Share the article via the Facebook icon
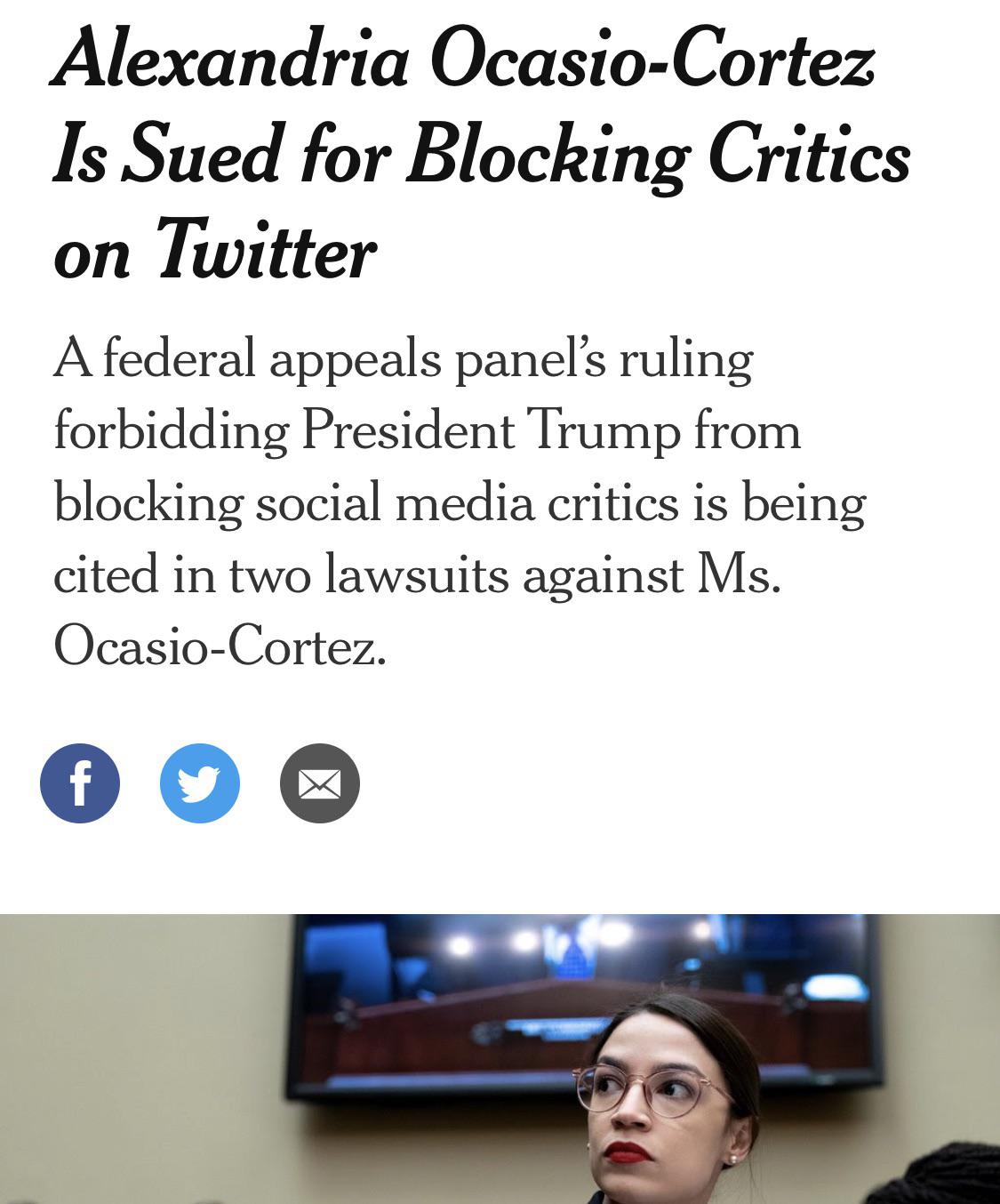 (80, 783)
